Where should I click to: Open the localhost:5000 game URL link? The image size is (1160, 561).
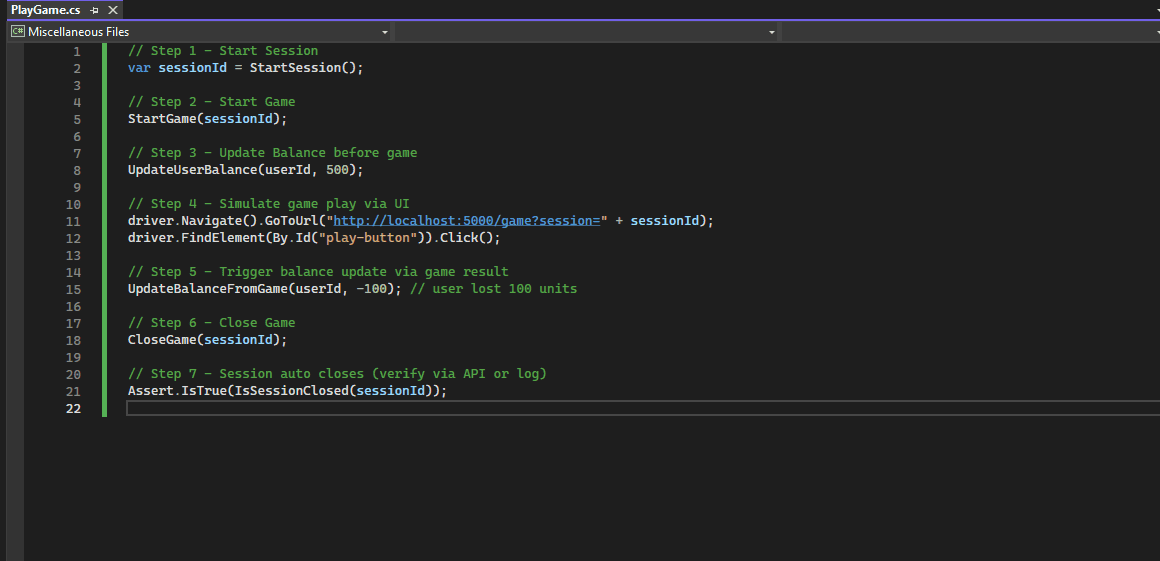[467, 221]
